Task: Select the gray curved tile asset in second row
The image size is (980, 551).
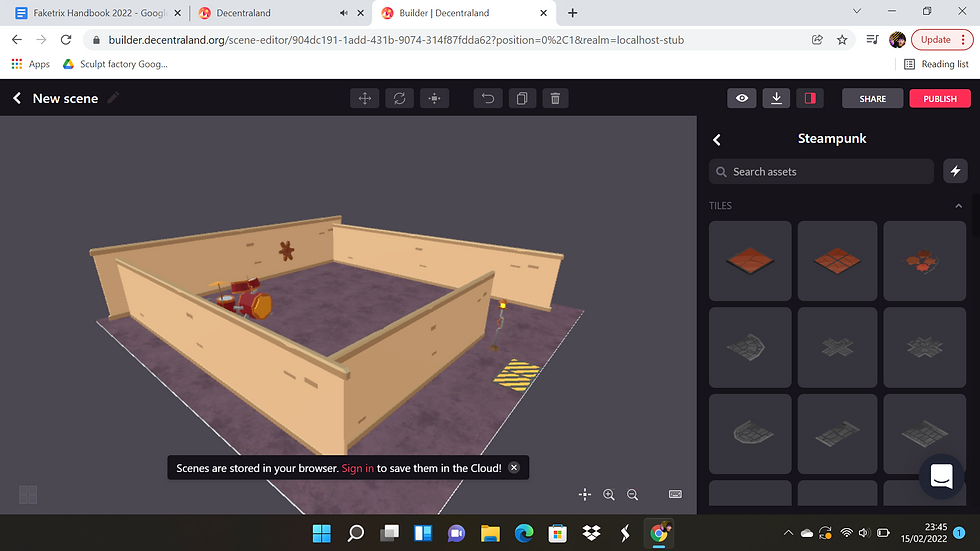Action: (x=750, y=347)
